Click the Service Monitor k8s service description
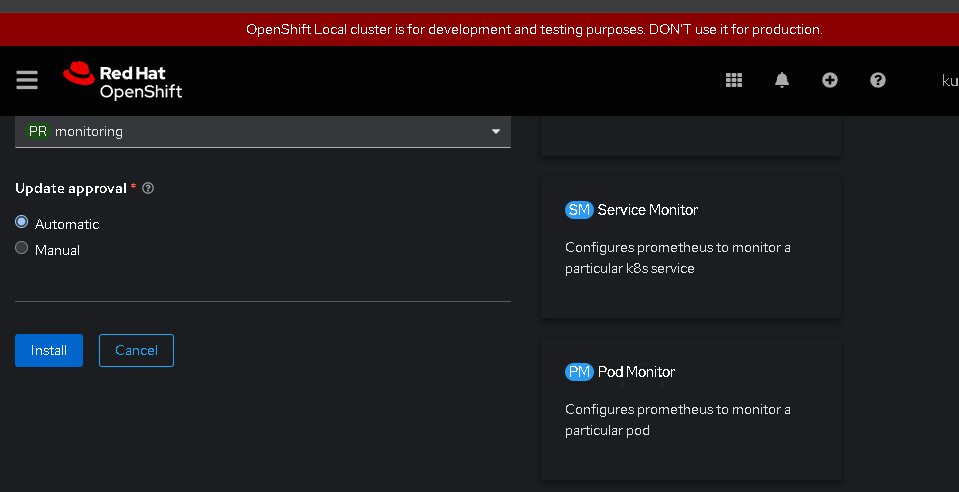 tap(678, 258)
